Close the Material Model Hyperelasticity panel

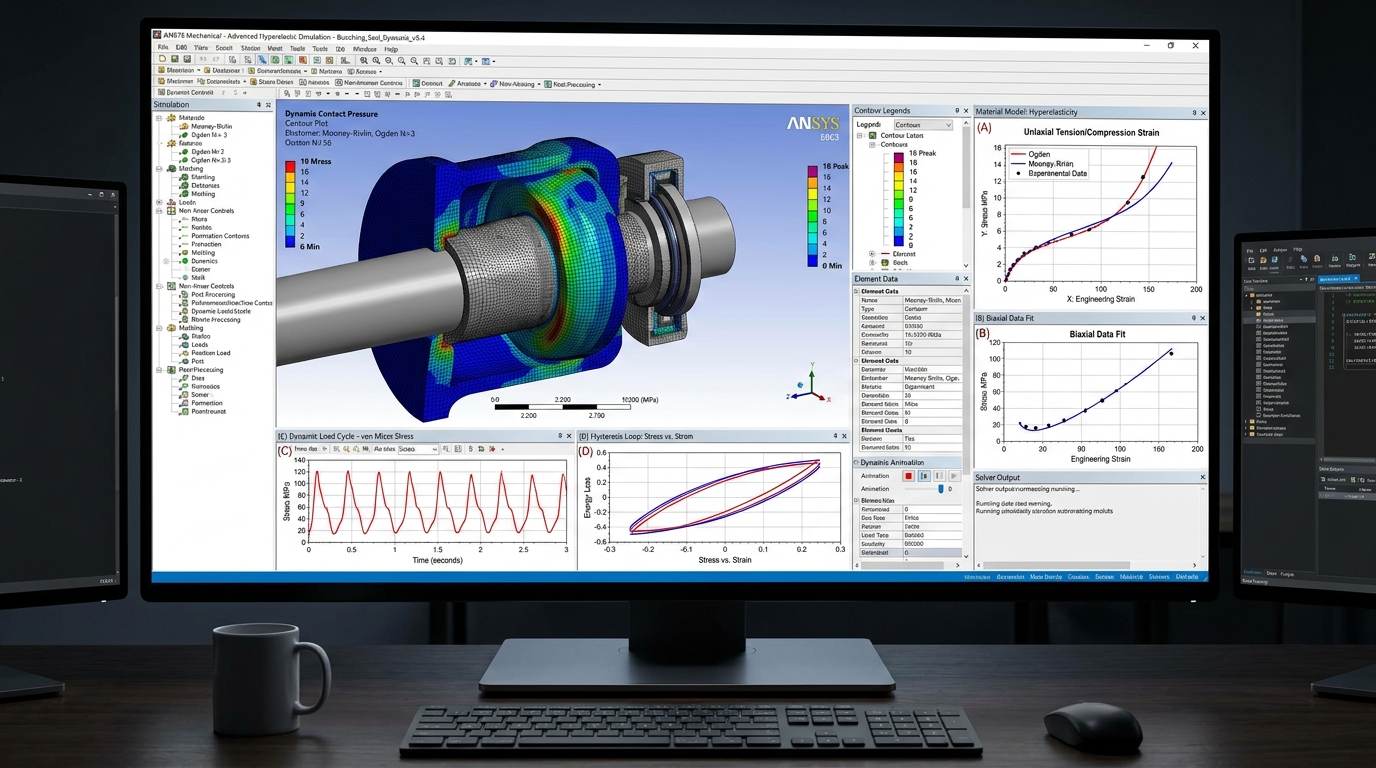click(x=1203, y=113)
